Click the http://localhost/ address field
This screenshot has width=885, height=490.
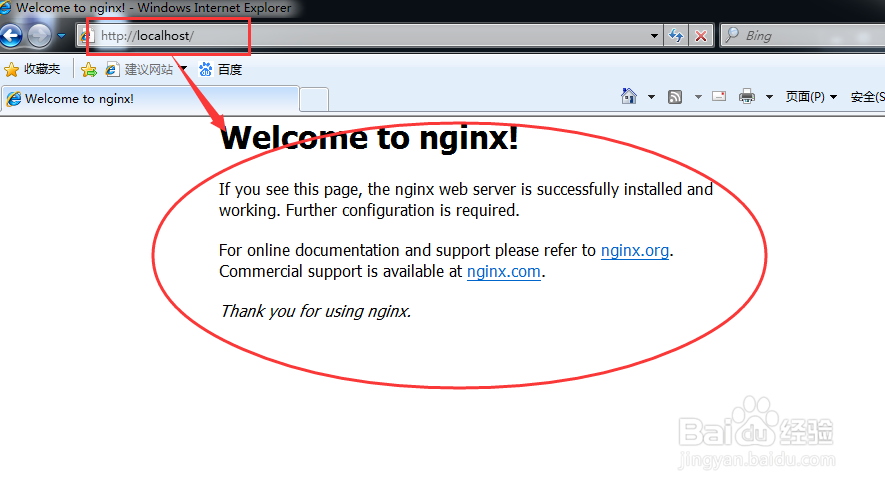click(370, 36)
